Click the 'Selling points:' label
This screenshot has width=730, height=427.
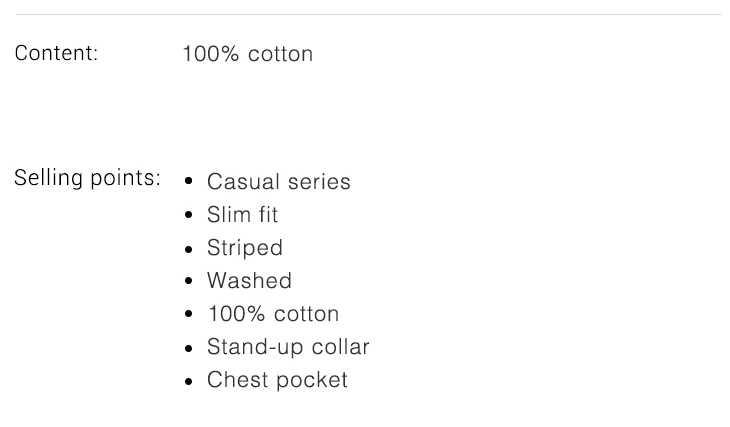pos(87,178)
